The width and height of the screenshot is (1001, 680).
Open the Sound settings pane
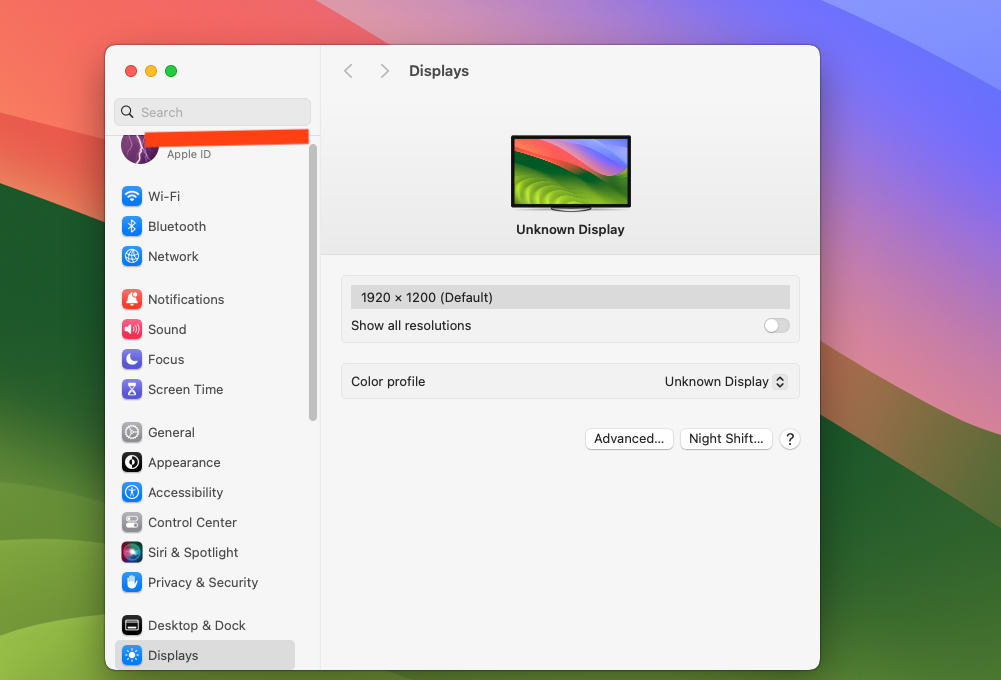click(x=167, y=329)
